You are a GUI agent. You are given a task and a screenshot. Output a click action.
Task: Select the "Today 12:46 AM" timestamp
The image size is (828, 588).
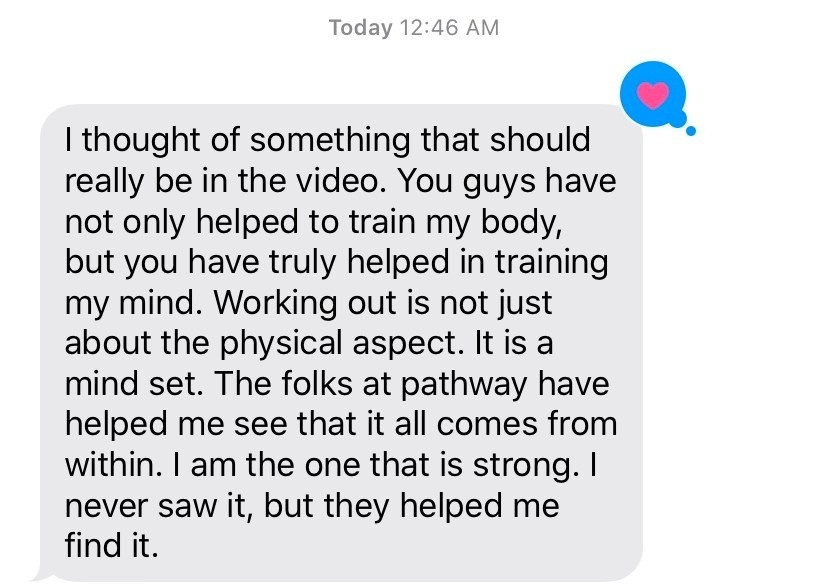point(413,27)
